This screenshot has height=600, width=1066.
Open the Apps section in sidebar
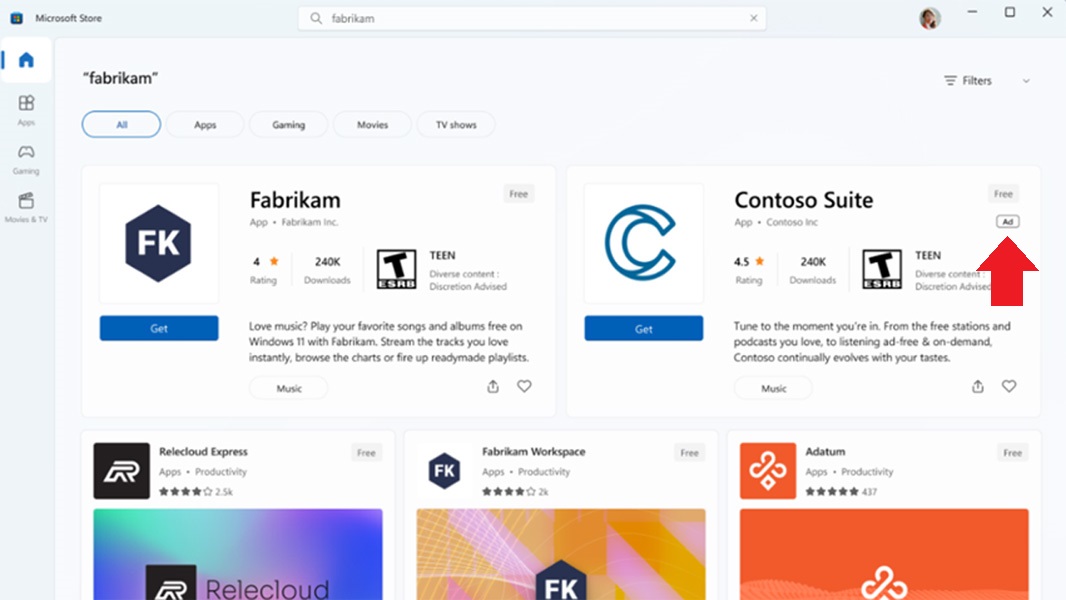pos(26,110)
